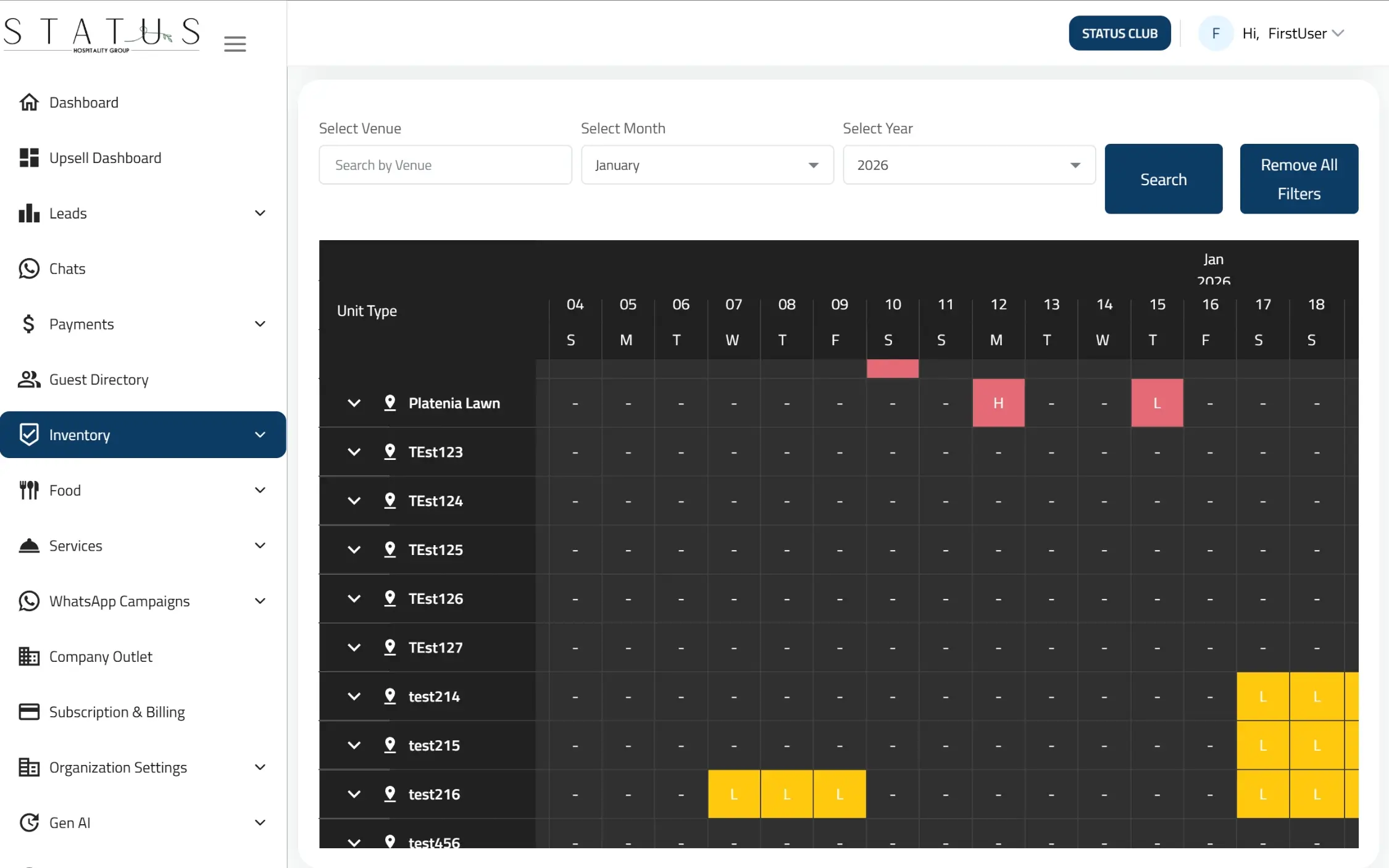Expand the Platenia Lawn row
1389x868 pixels.
click(354, 403)
